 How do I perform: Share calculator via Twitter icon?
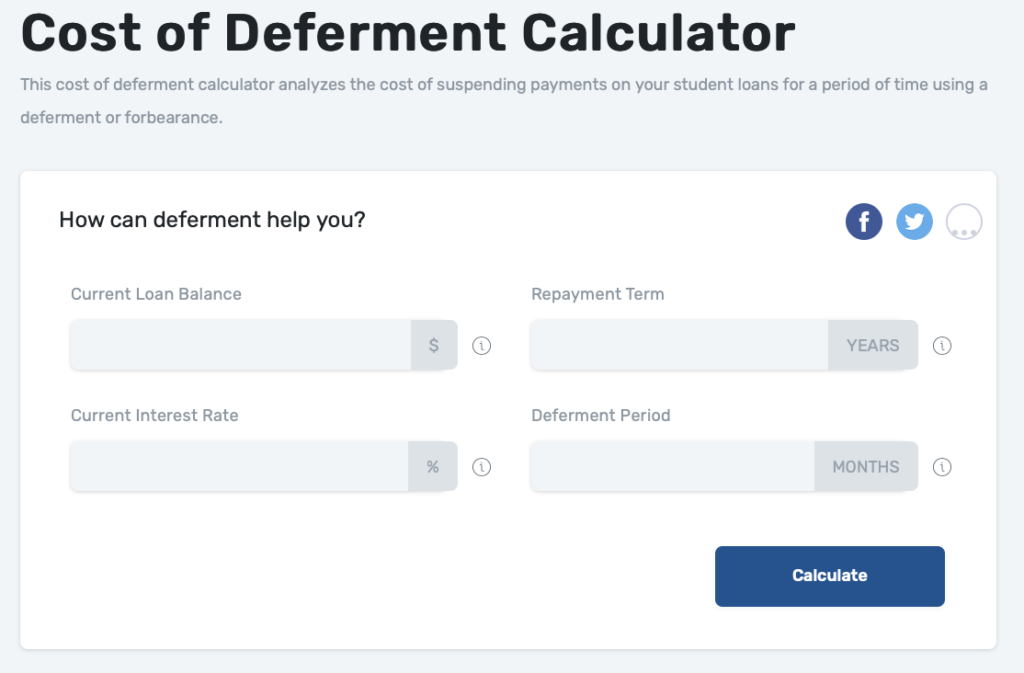[914, 221]
